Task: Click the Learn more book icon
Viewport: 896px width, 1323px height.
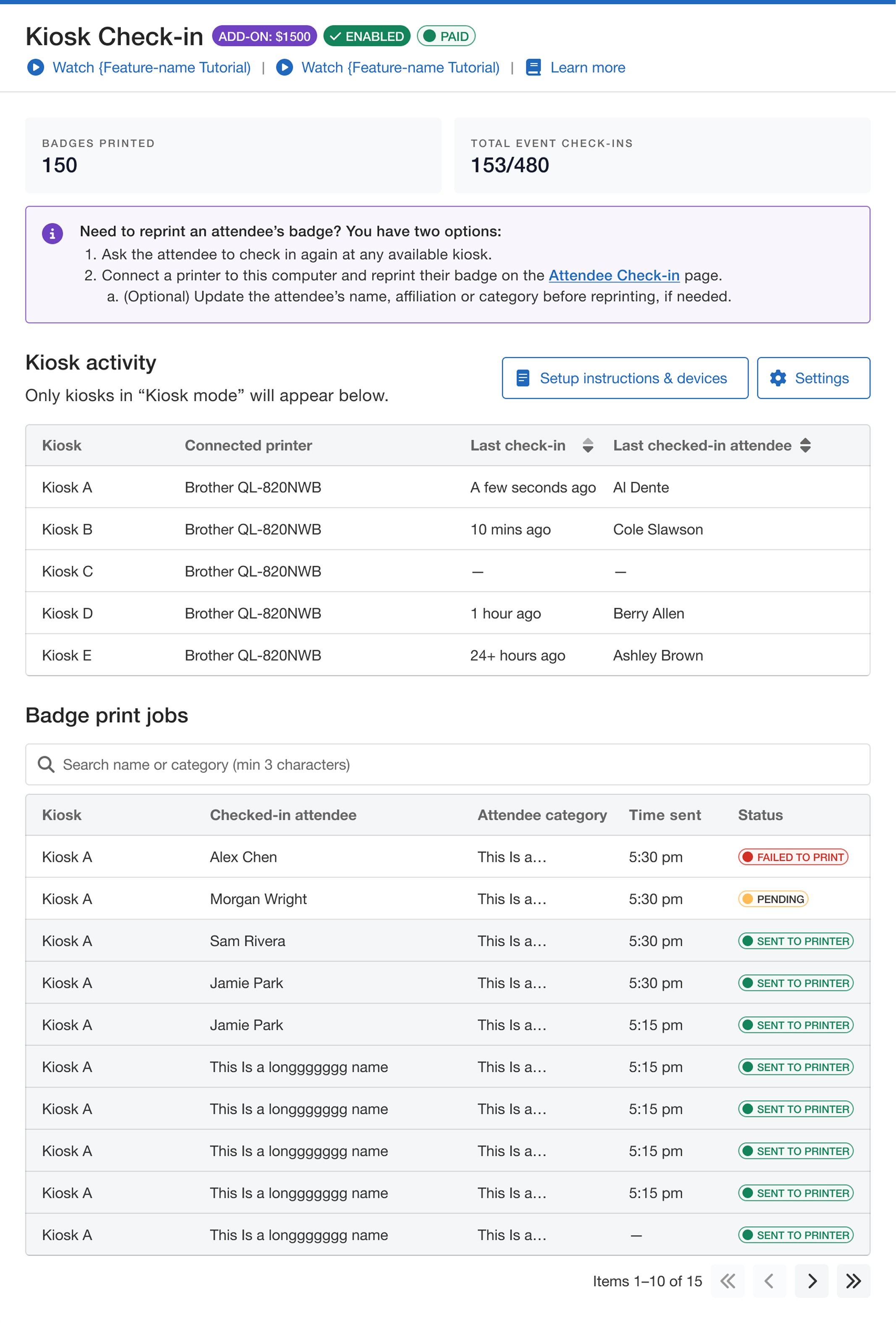Action: [533, 67]
